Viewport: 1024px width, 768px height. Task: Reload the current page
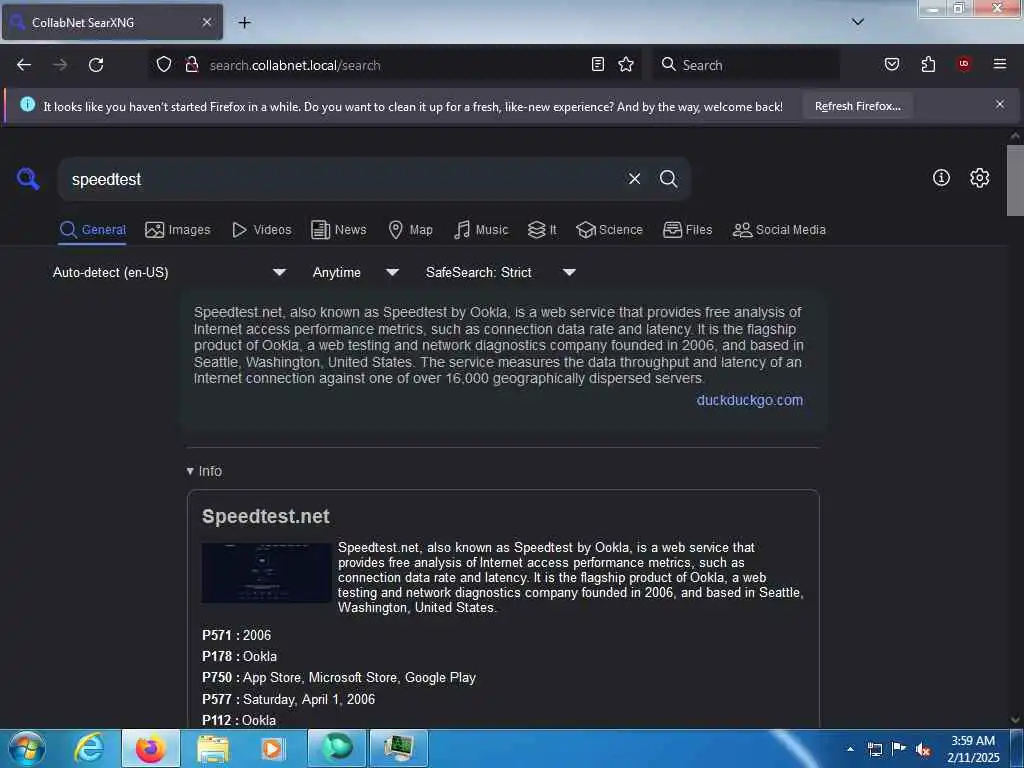[96, 65]
